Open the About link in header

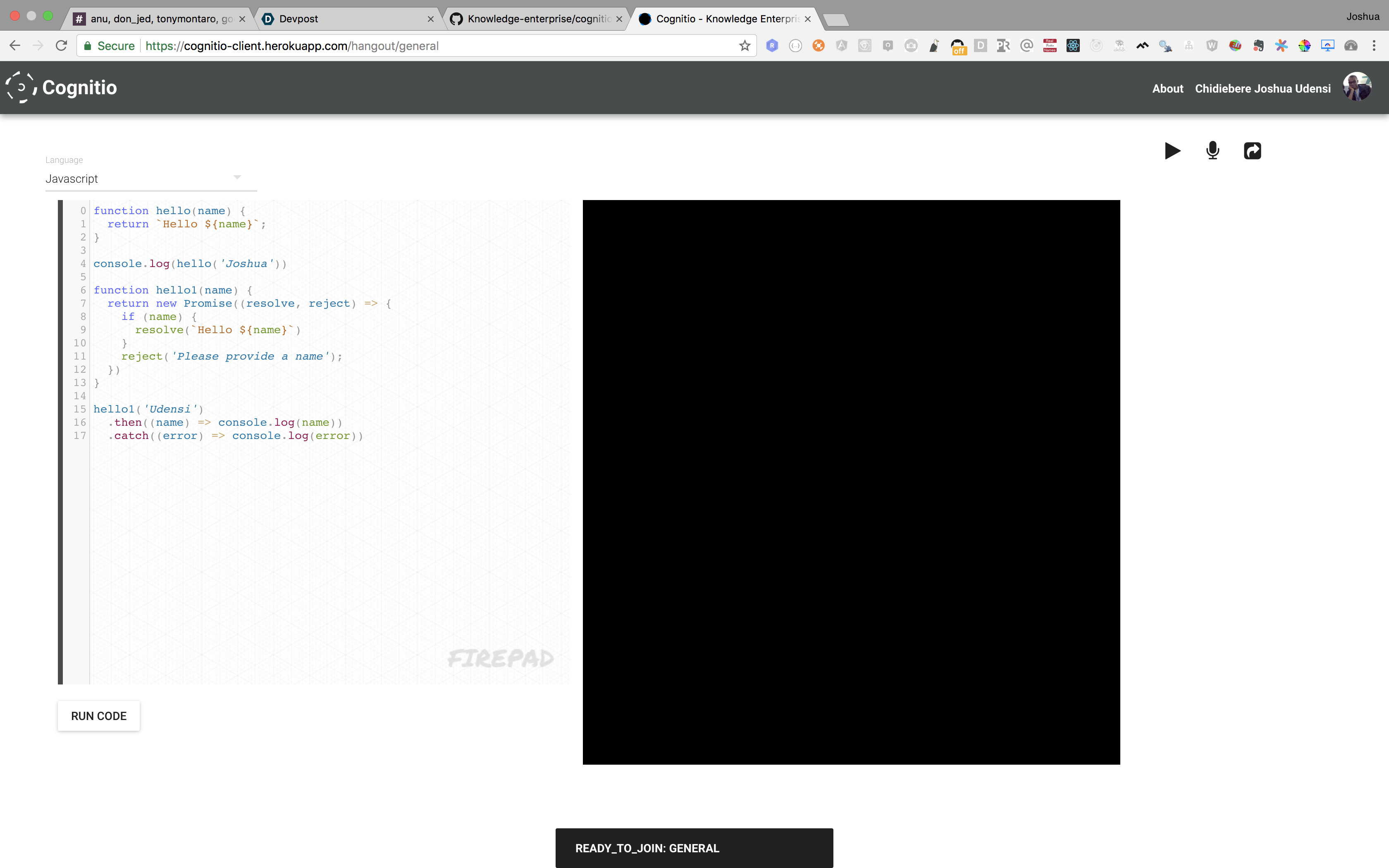pos(1167,88)
